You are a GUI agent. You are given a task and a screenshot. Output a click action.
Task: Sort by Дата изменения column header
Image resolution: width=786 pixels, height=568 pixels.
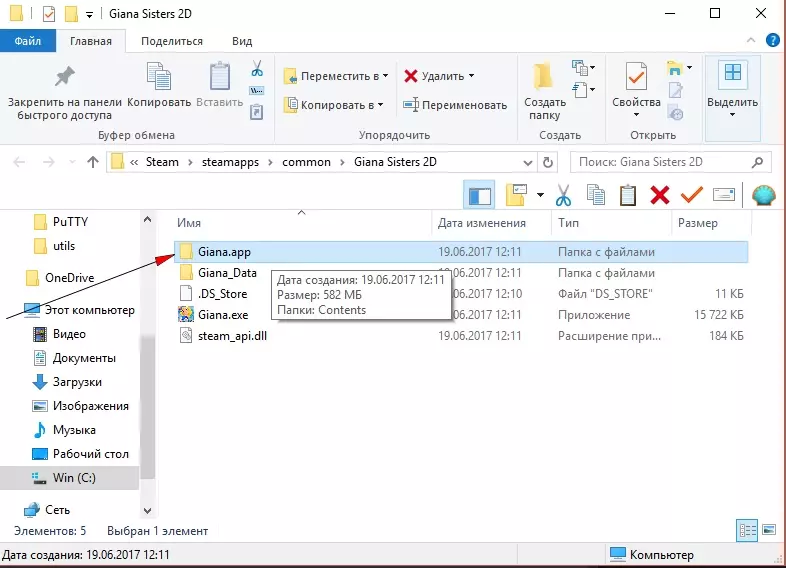[x=481, y=223]
